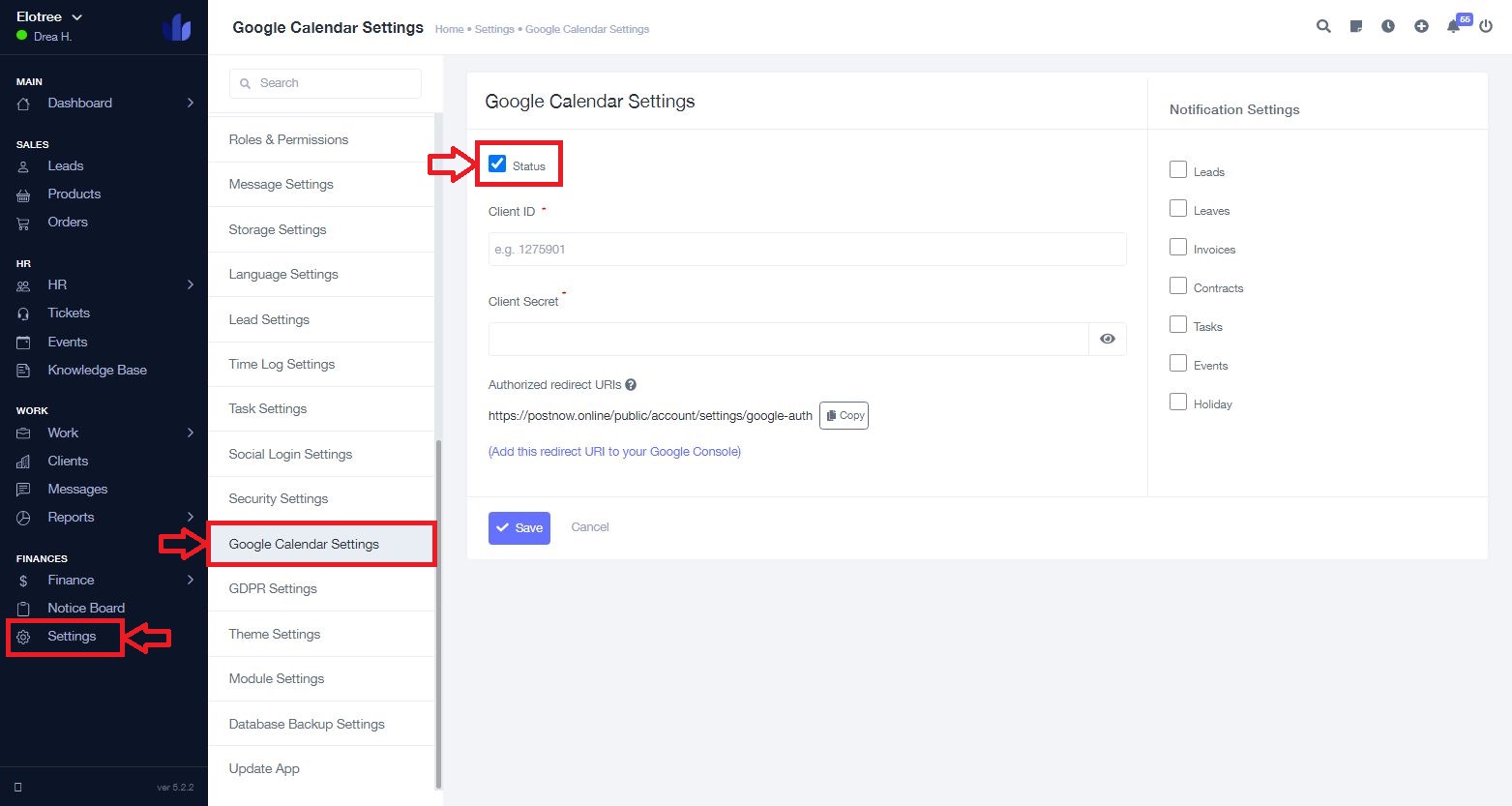1512x806 pixels.
Task: Enable Leads notification checkbox
Action: coord(1178,169)
